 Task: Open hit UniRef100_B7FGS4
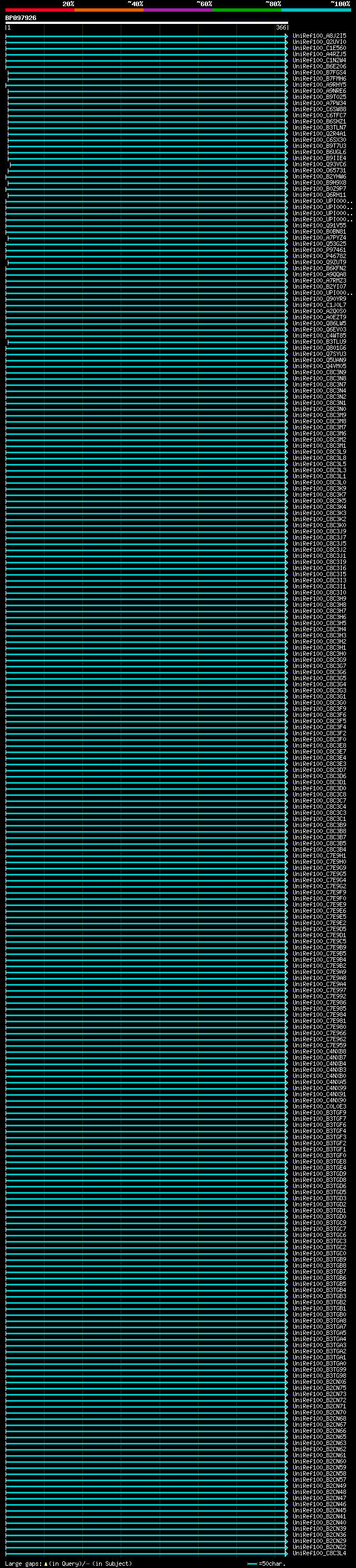(x=319, y=72)
